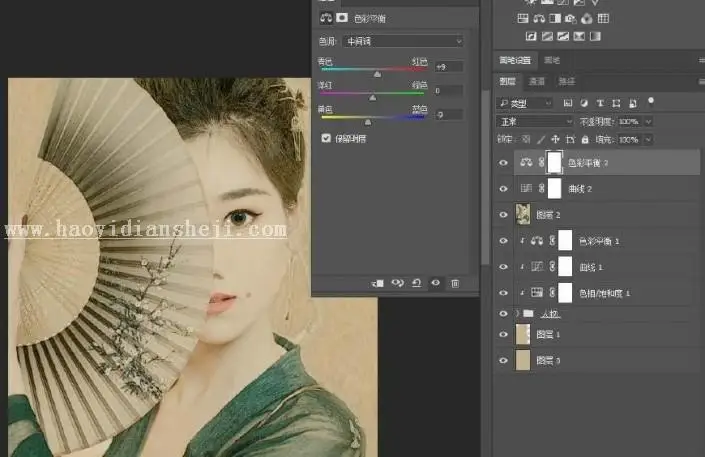
Task: Hide the 色彩平衡 1 layer
Action: 503,241
